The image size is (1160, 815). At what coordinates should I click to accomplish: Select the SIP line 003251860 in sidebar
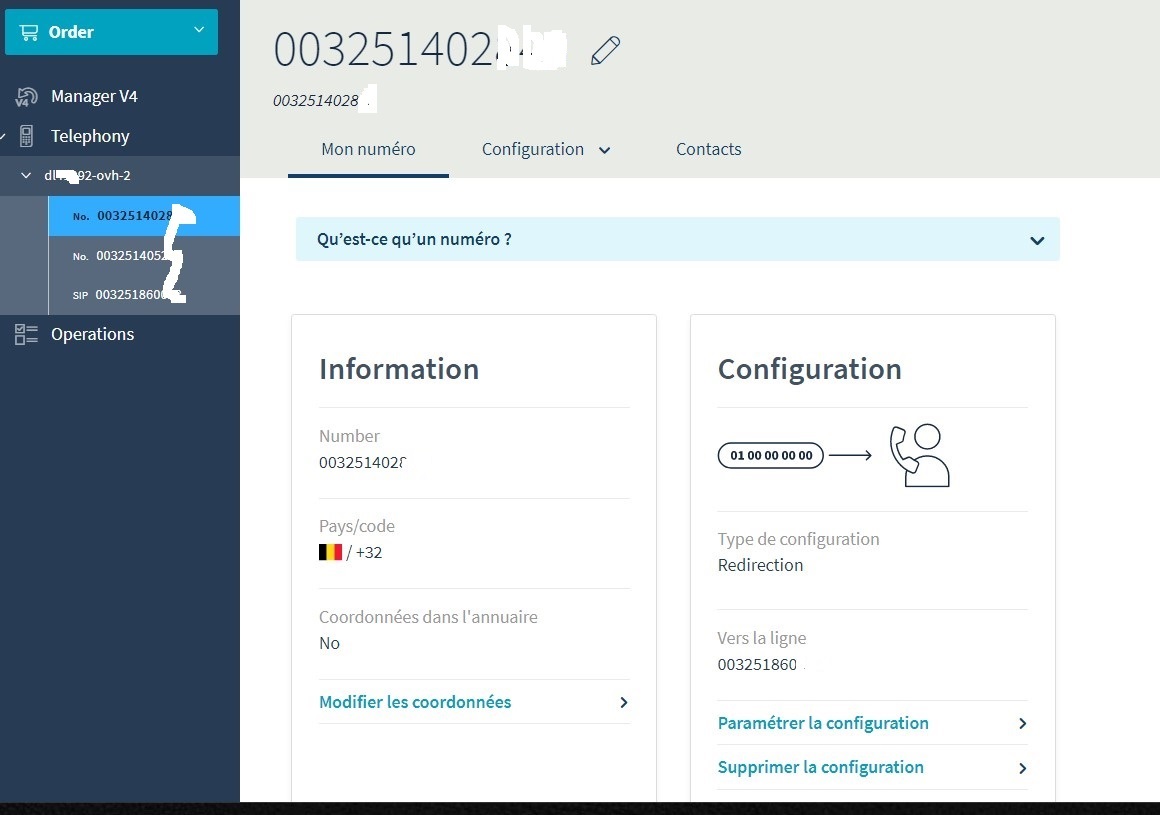(130, 295)
